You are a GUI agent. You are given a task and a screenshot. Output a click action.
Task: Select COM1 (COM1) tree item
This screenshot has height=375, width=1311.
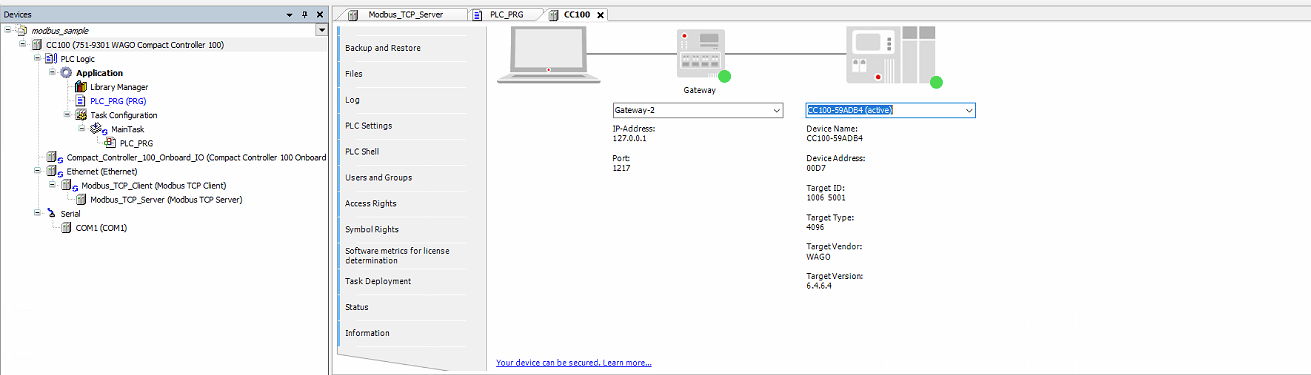101,227
